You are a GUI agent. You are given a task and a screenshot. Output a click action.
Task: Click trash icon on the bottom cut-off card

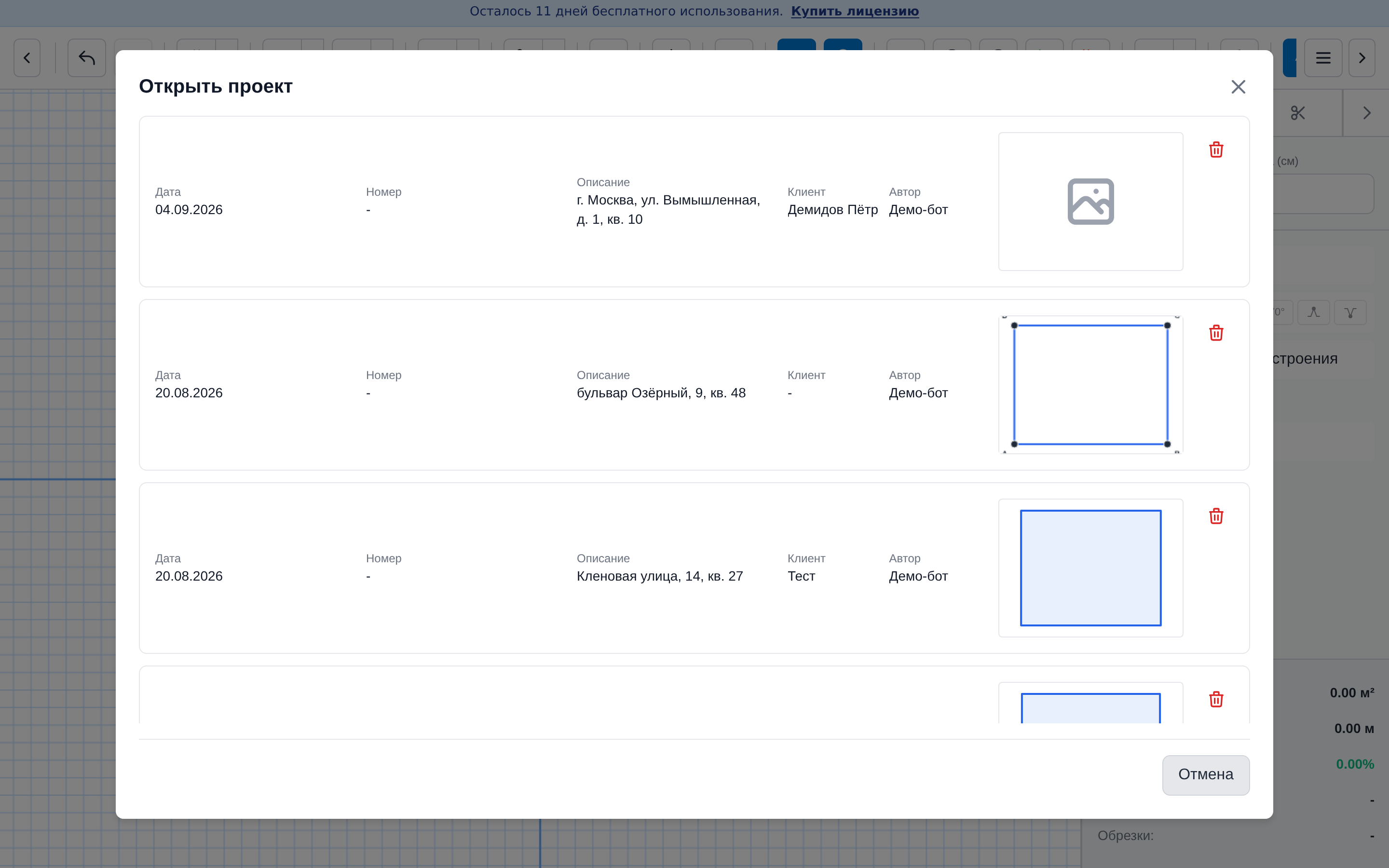click(x=1216, y=699)
